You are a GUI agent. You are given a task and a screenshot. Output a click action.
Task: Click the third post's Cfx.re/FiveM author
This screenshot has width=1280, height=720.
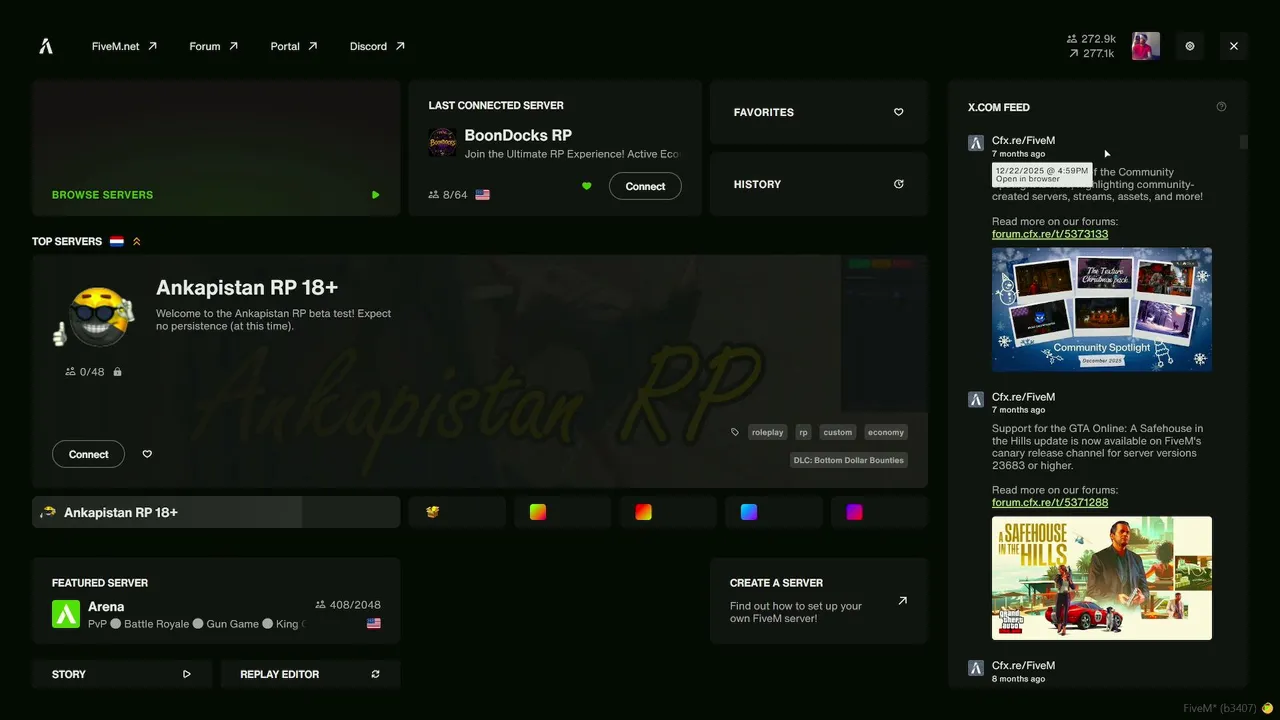click(x=1023, y=666)
